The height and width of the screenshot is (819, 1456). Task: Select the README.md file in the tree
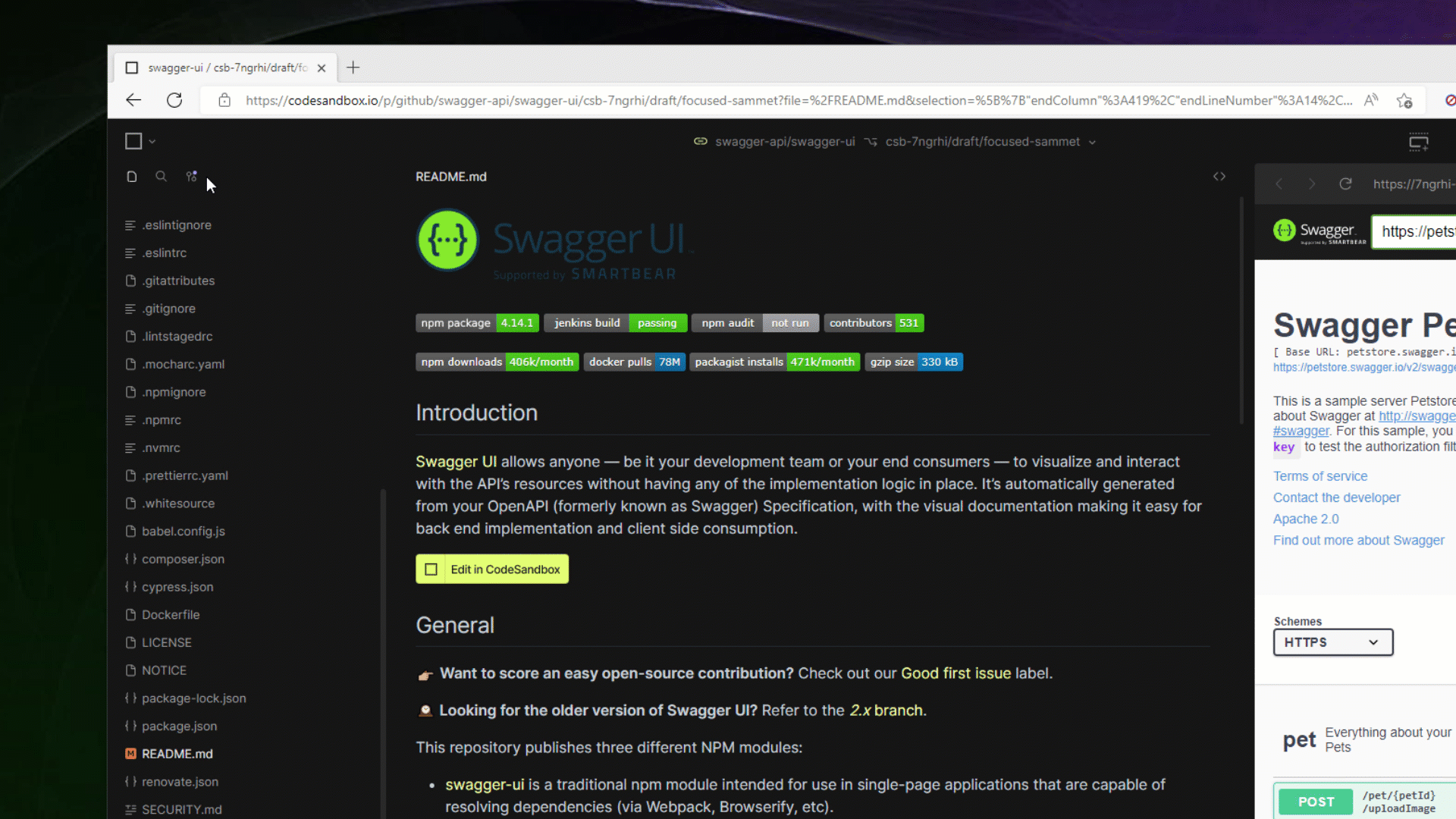pyautogui.click(x=178, y=753)
